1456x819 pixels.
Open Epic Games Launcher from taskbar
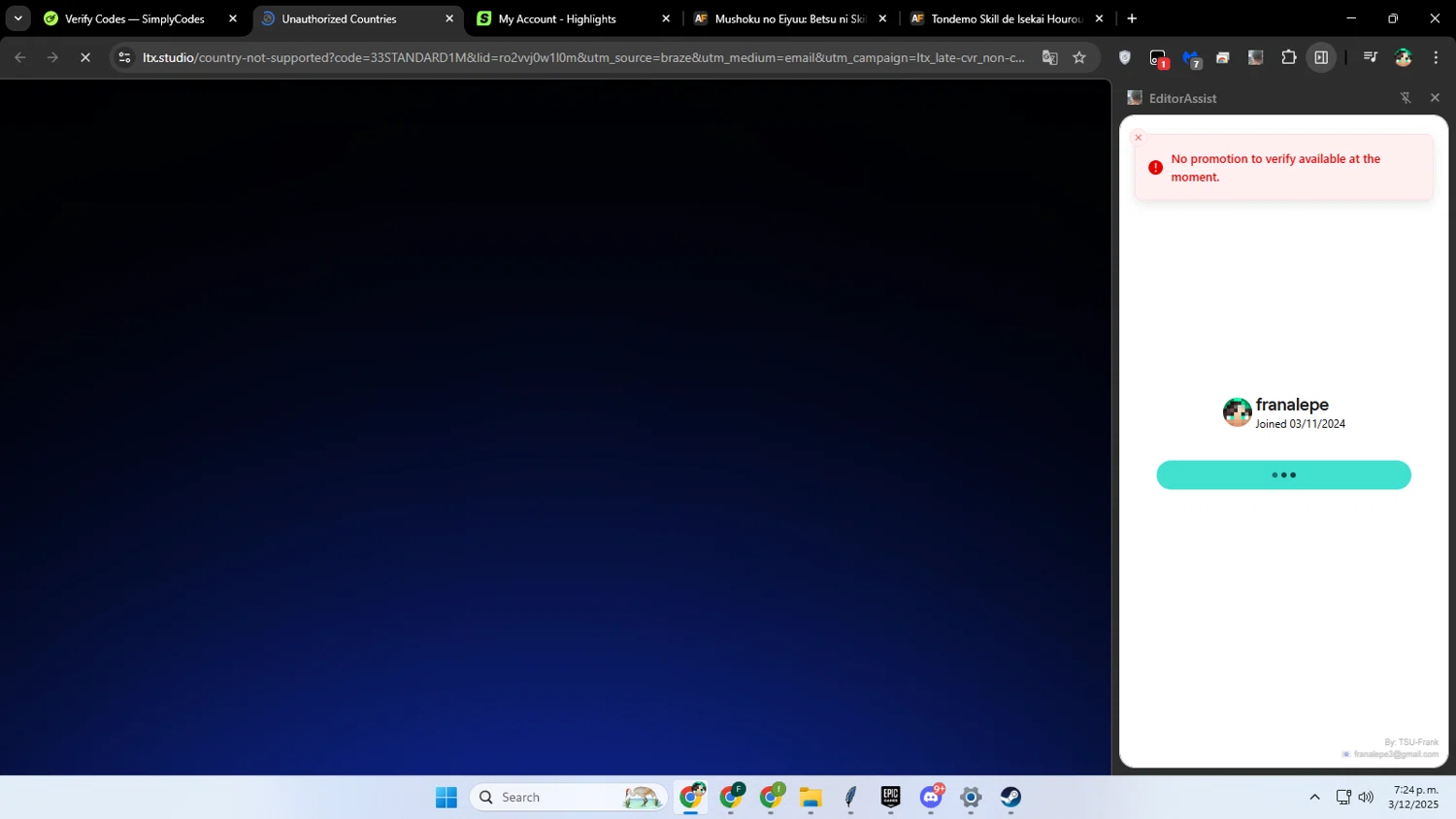(x=890, y=797)
